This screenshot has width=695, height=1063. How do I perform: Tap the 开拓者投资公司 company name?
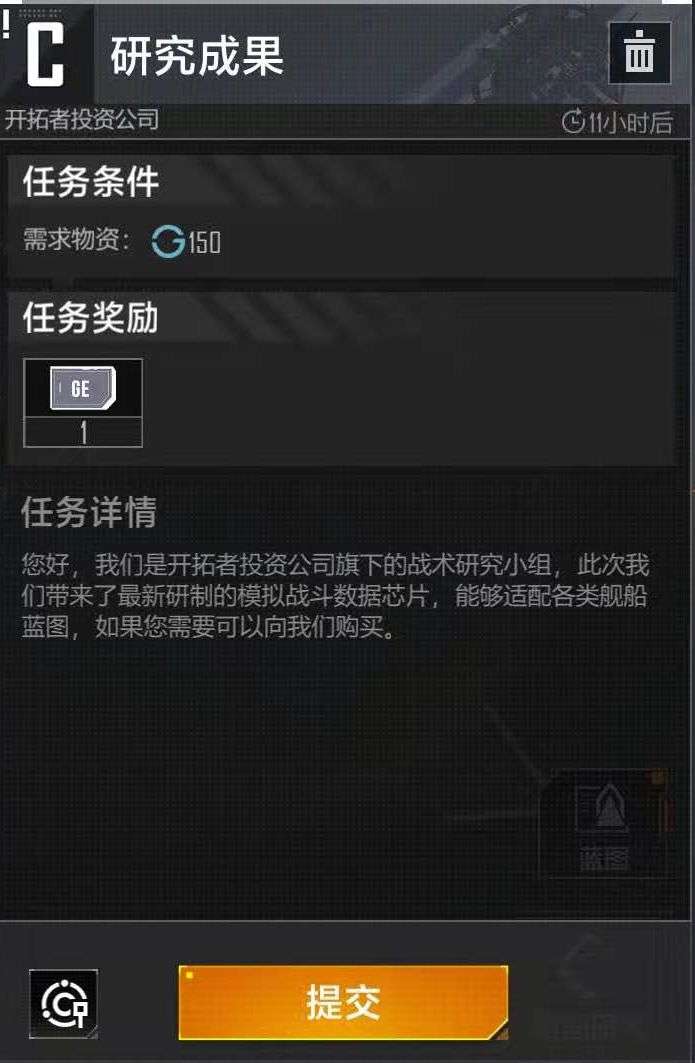pyautogui.click(x=81, y=119)
